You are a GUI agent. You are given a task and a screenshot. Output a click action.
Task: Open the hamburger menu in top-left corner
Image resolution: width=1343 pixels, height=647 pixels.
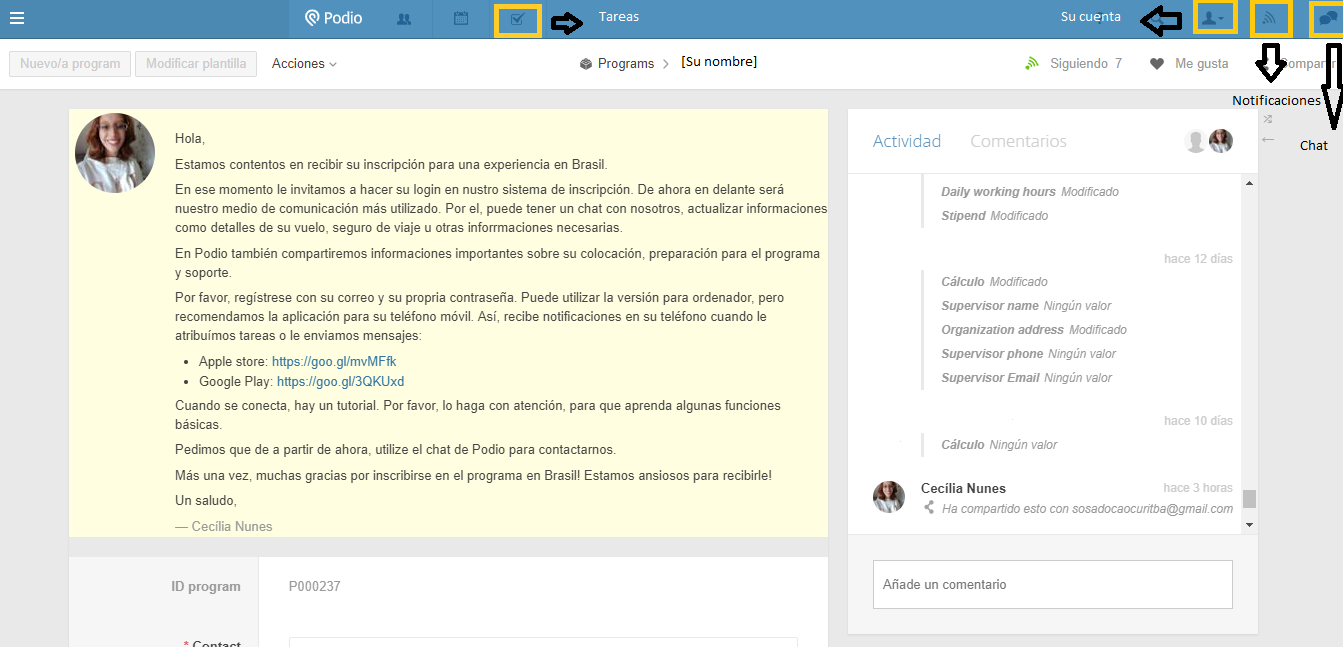pyautogui.click(x=16, y=17)
